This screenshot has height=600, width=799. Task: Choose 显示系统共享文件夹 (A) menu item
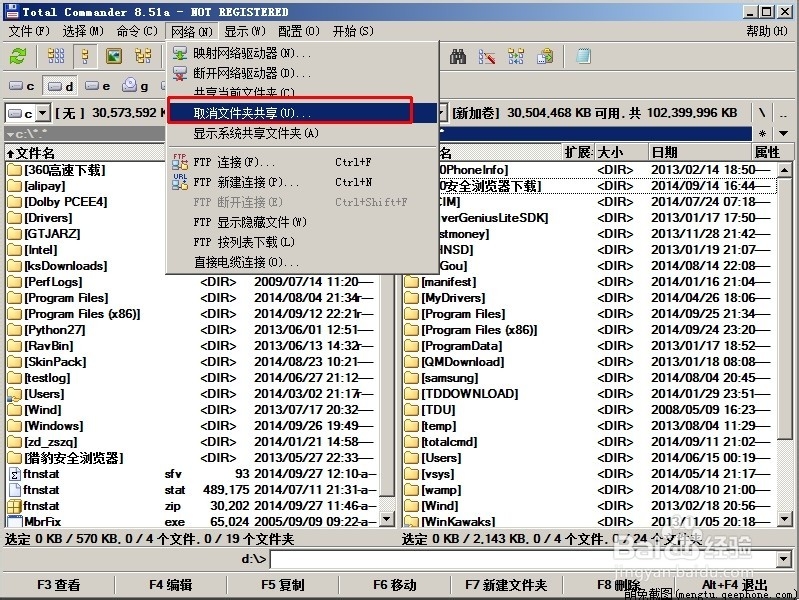(303, 134)
